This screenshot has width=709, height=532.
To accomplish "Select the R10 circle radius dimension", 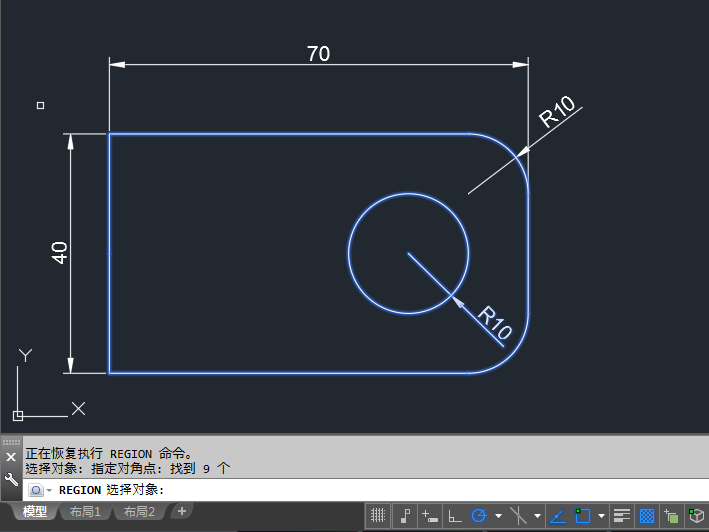I will (495, 323).
